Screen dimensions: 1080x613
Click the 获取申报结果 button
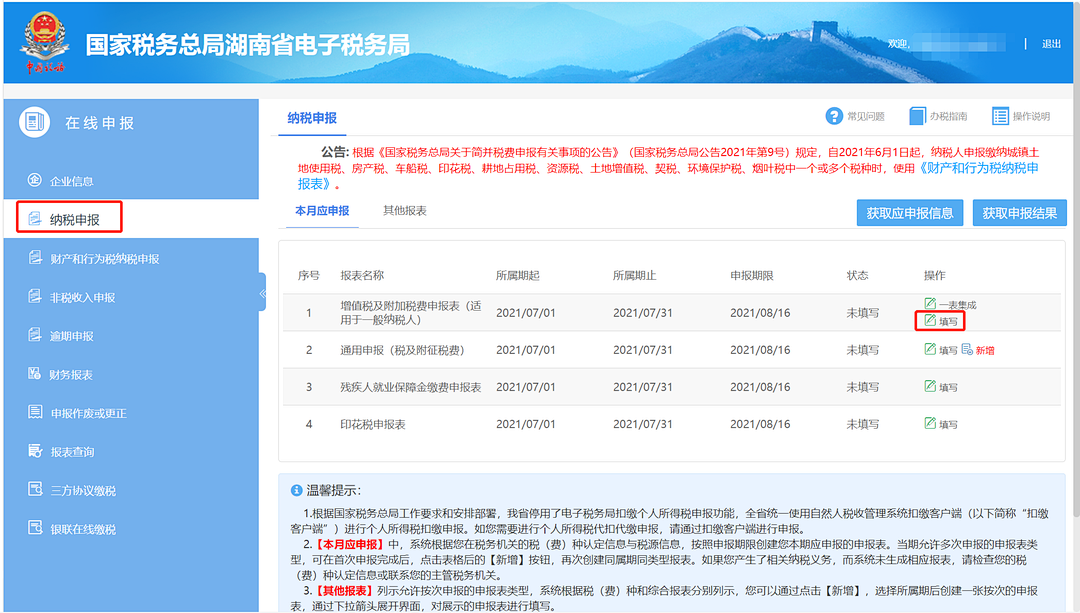pyautogui.click(x=1019, y=213)
